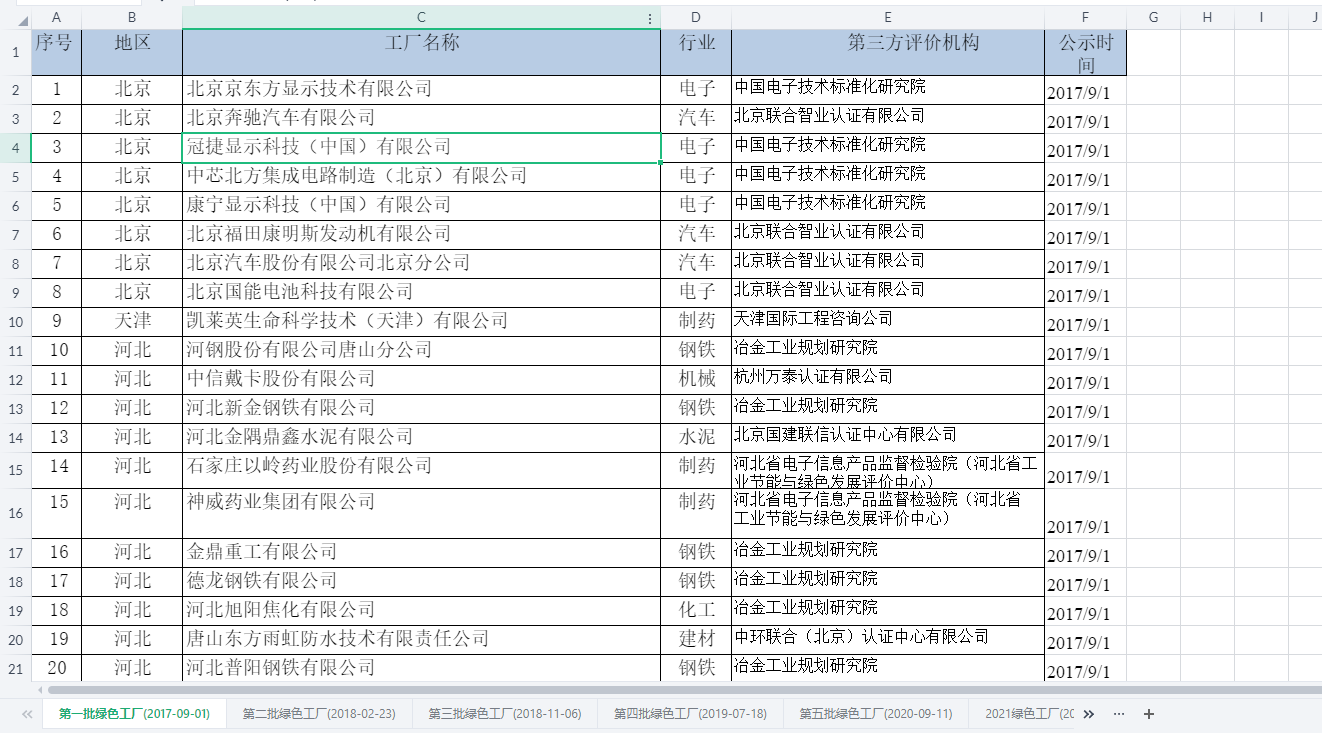Viewport: 1322px width, 733px height.
Task: Click the 化工 industry cell
Action: (x=696, y=610)
